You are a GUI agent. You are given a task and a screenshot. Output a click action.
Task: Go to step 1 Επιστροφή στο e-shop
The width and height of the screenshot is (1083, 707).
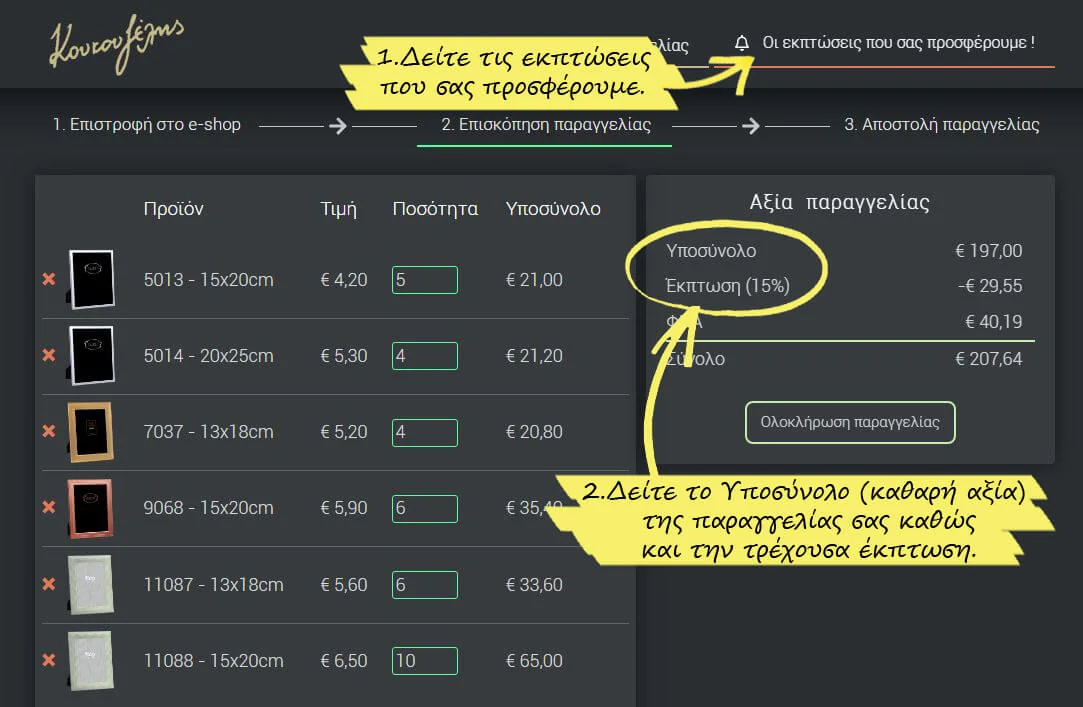147,125
